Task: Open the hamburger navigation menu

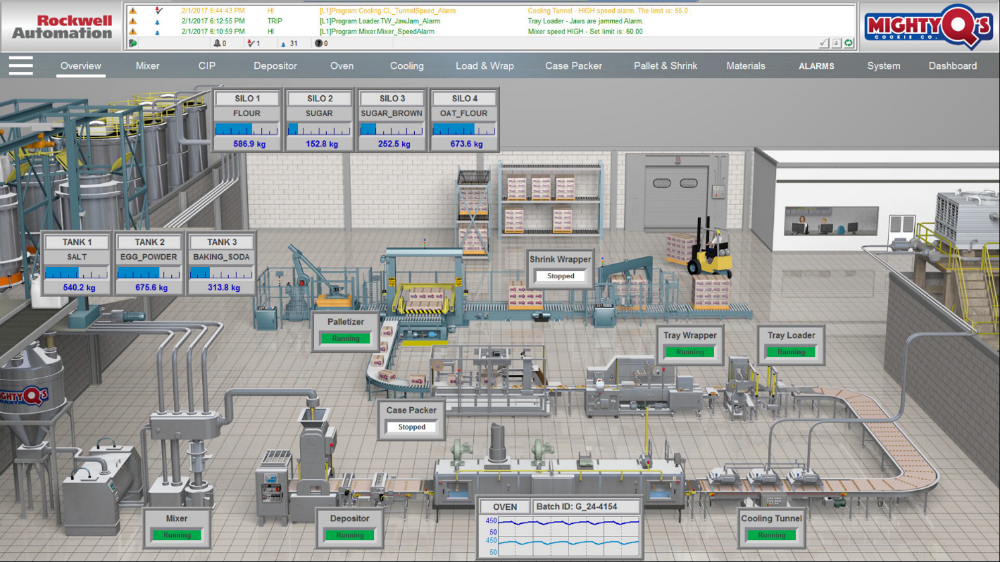Action: click(21, 65)
